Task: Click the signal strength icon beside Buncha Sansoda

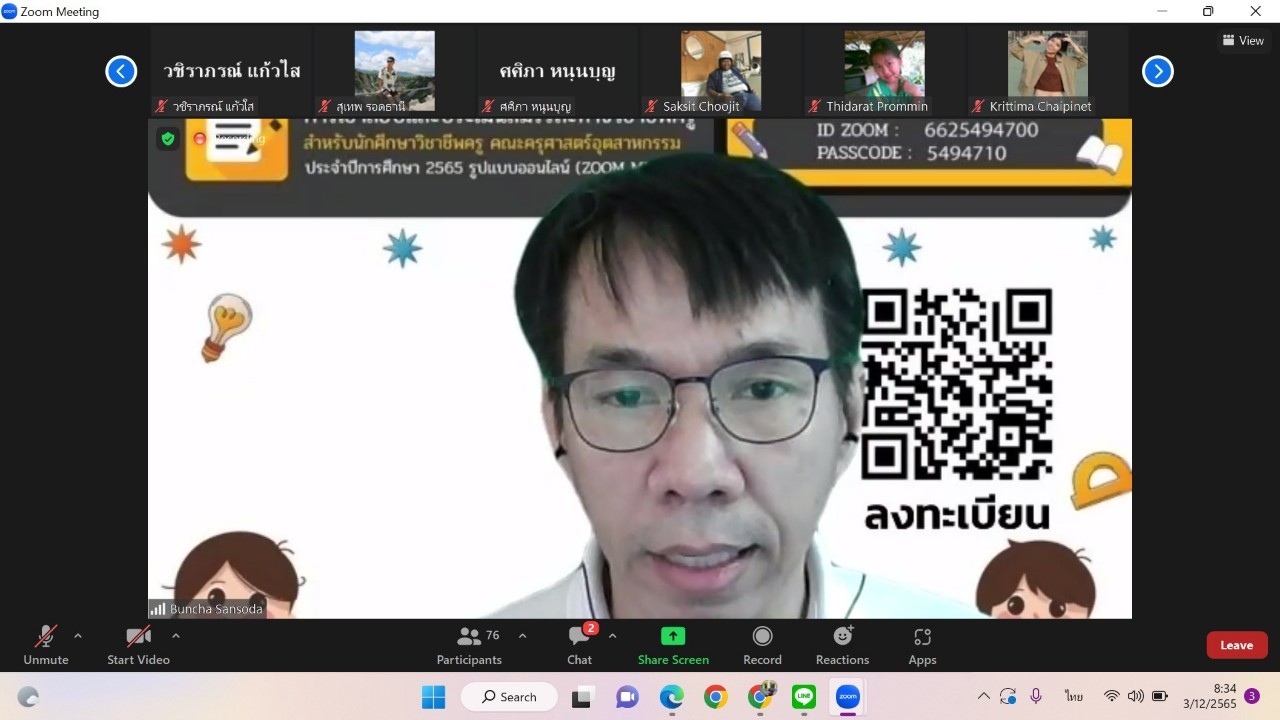Action: tap(158, 608)
